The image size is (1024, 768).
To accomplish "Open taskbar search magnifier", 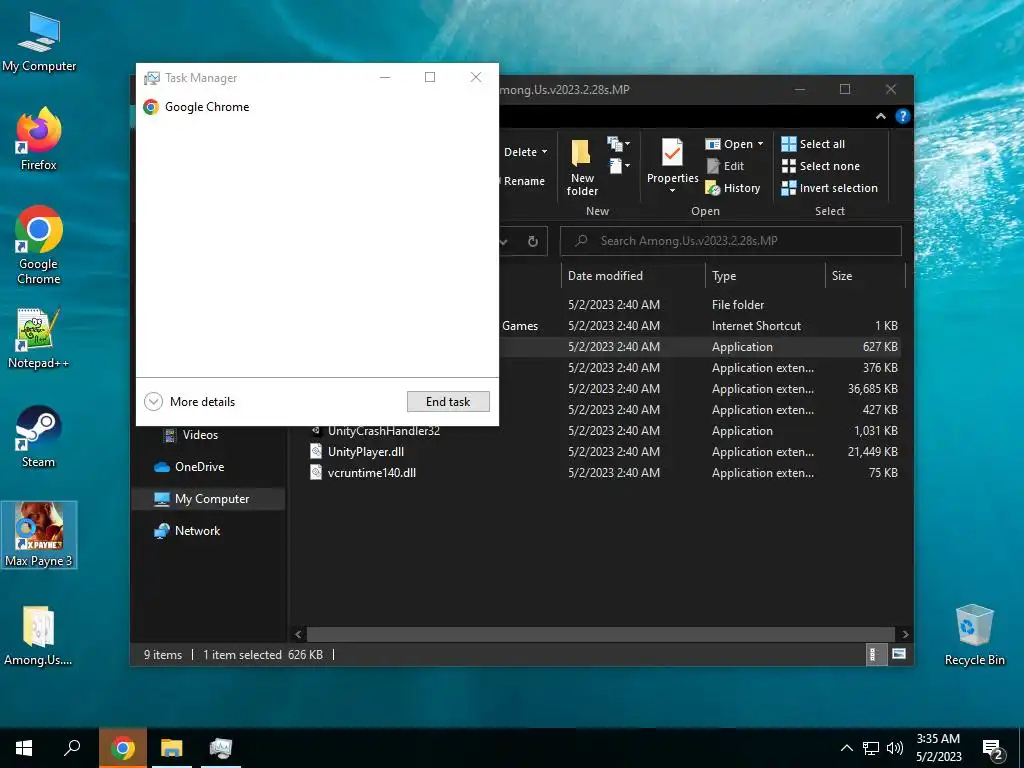I will (x=72, y=748).
